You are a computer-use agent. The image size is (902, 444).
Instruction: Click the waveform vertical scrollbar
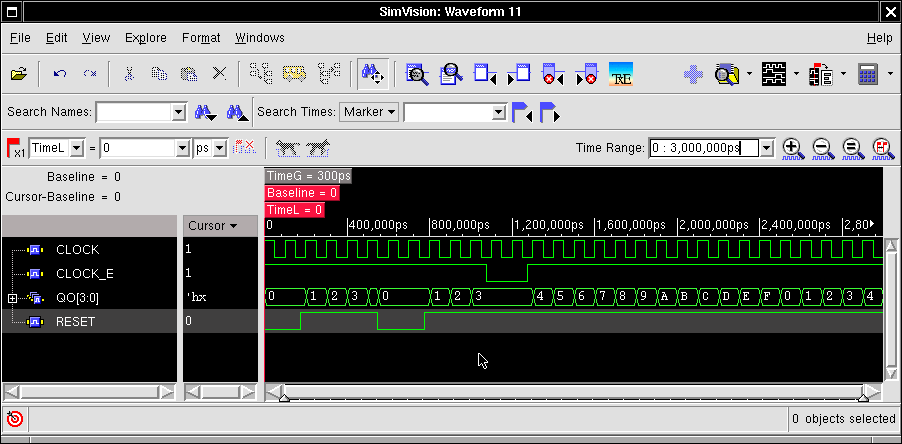(x=891, y=310)
